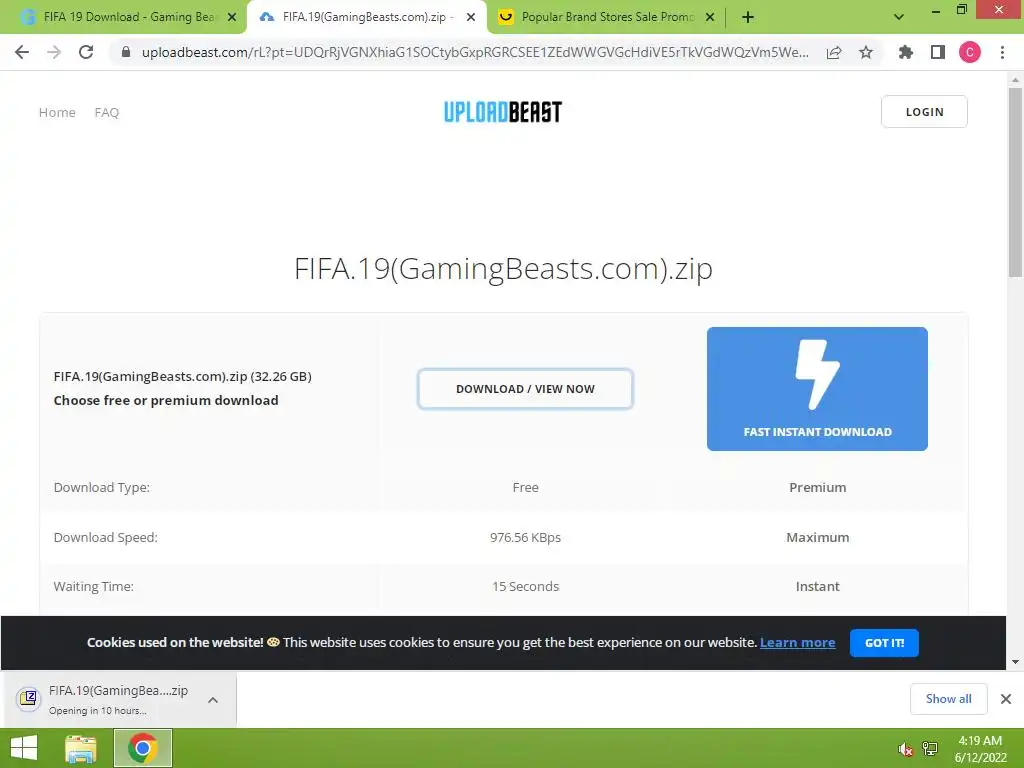Image resolution: width=1024 pixels, height=768 pixels.
Task: Open File Explorer from taskbar
Action: [81, 748]
